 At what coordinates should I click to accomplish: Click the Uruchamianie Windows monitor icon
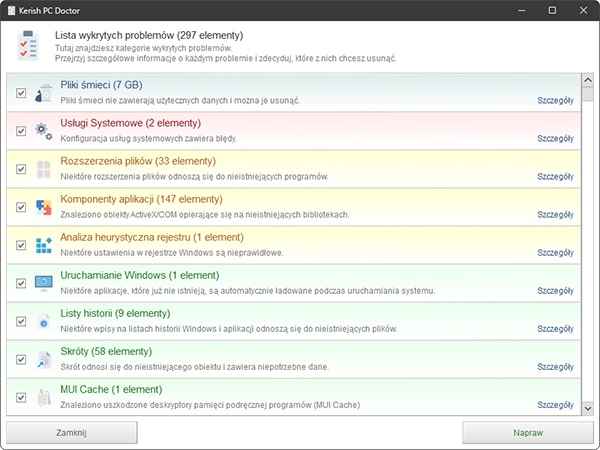(x=43, y=283)
